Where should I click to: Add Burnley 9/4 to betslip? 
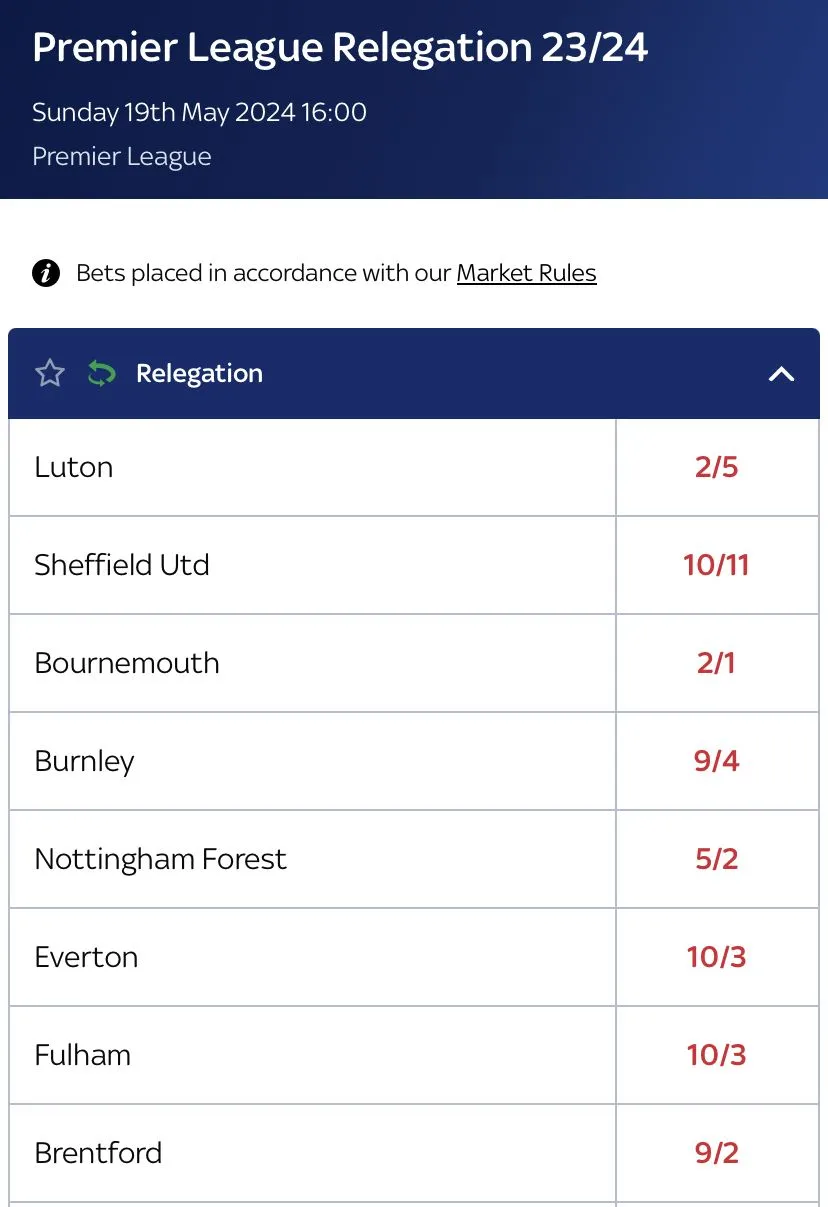point(716,761)
